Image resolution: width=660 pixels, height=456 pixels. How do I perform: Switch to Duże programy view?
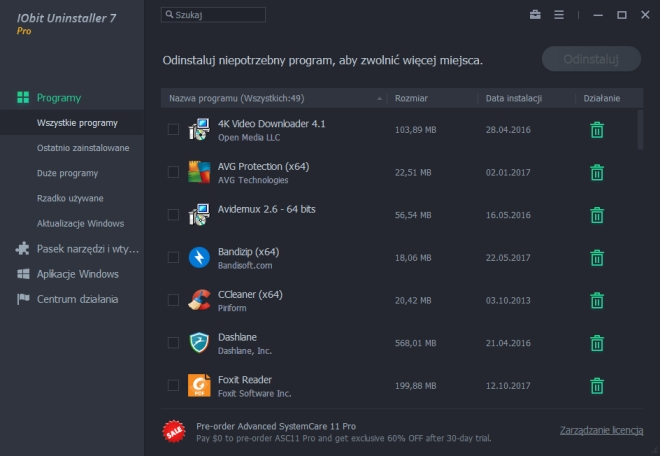(x=67, y=173)
